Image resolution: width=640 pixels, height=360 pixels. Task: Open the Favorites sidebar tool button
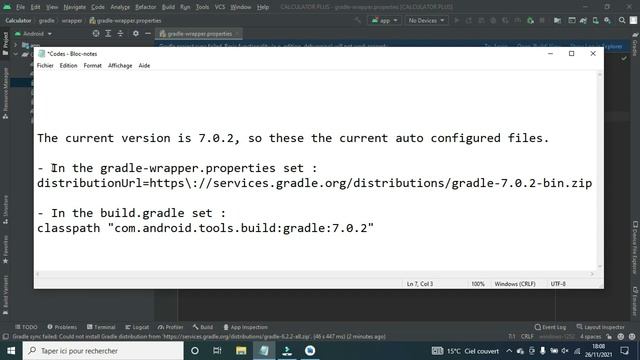[5, 249]
